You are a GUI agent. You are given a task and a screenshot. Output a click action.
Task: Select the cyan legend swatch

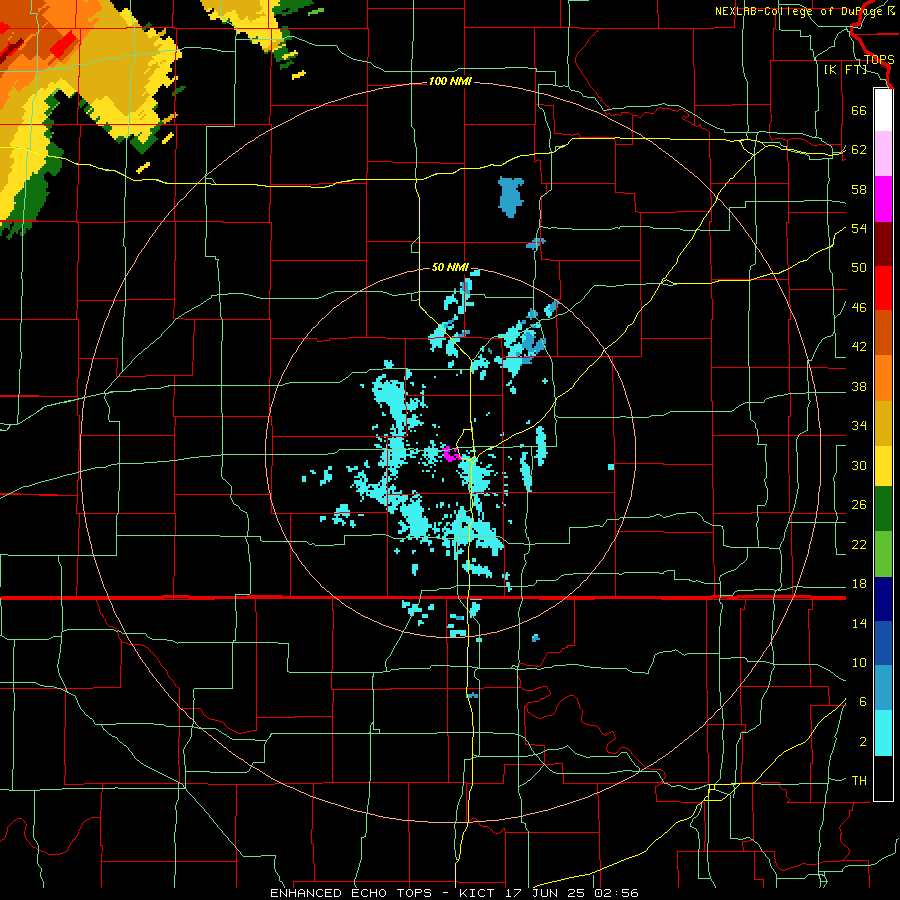pyautogui.click(x=883, y=733)
